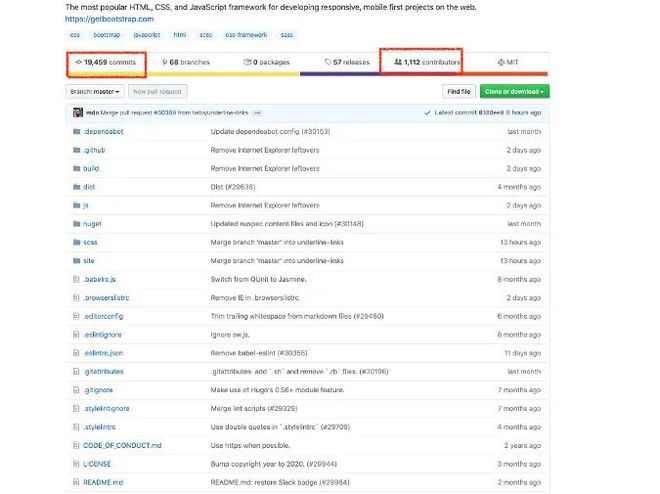Click the file icon next to LICENSE
The height and width of the screenshot is (494, 660).
coord(76,463)
